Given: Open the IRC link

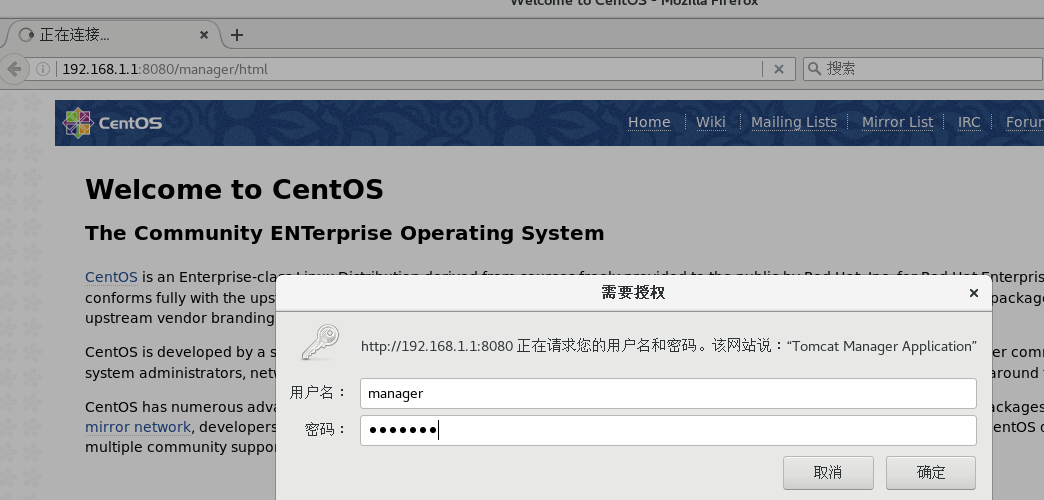Looking at the screenshot, I should point(969,123).
